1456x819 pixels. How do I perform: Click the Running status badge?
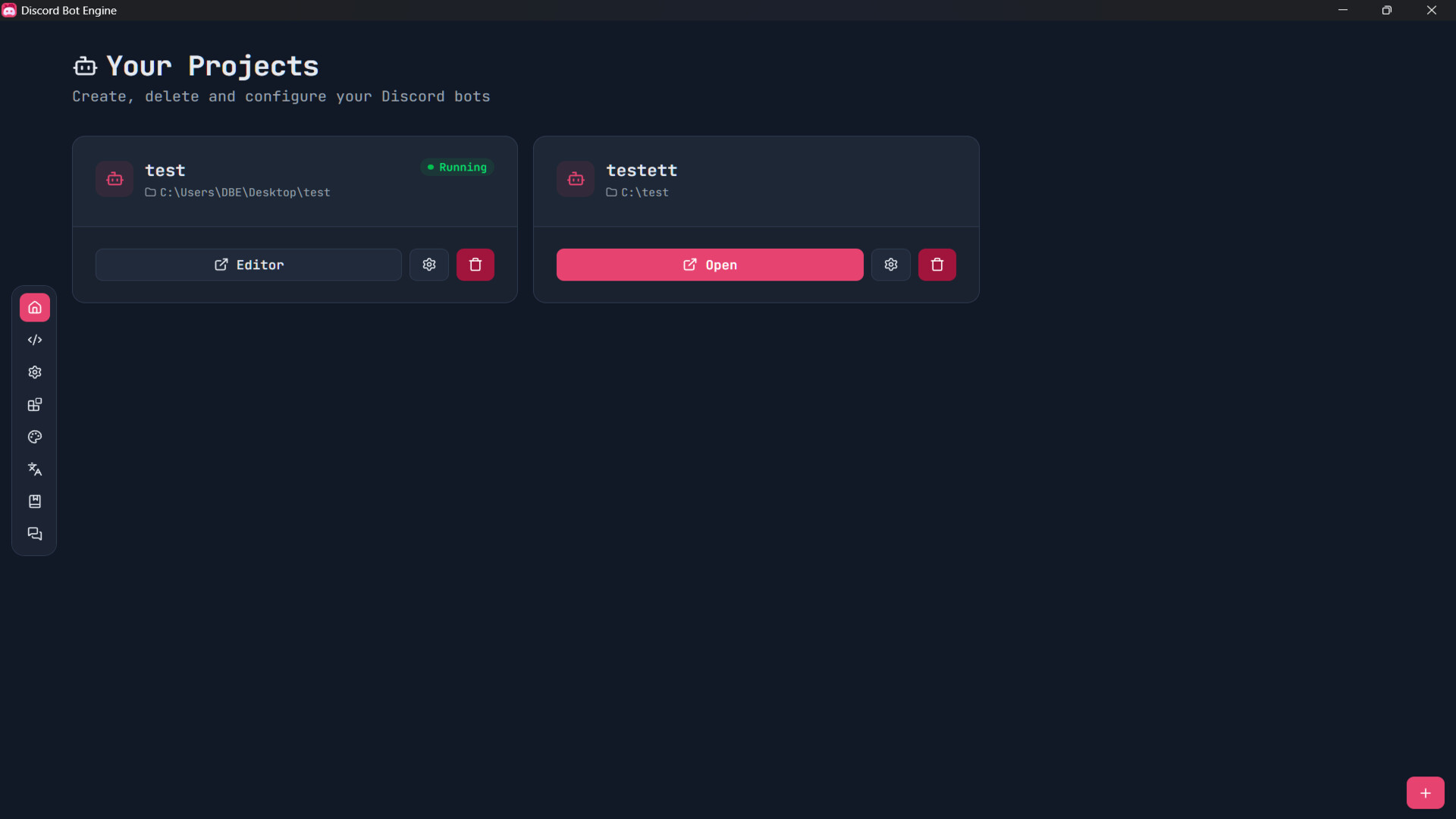[x=457, y=167]
